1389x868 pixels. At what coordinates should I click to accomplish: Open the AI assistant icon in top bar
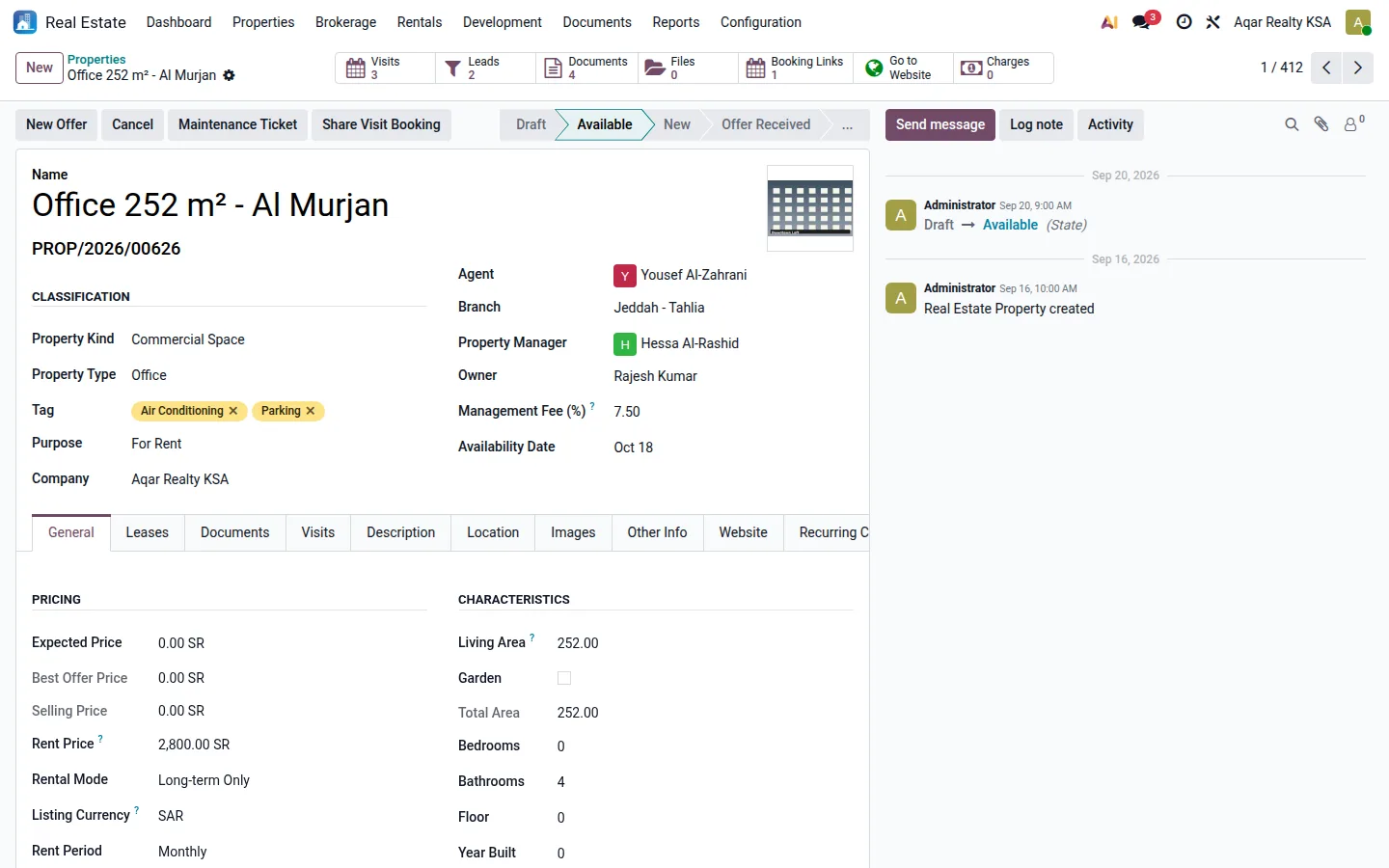point(1109,22)
